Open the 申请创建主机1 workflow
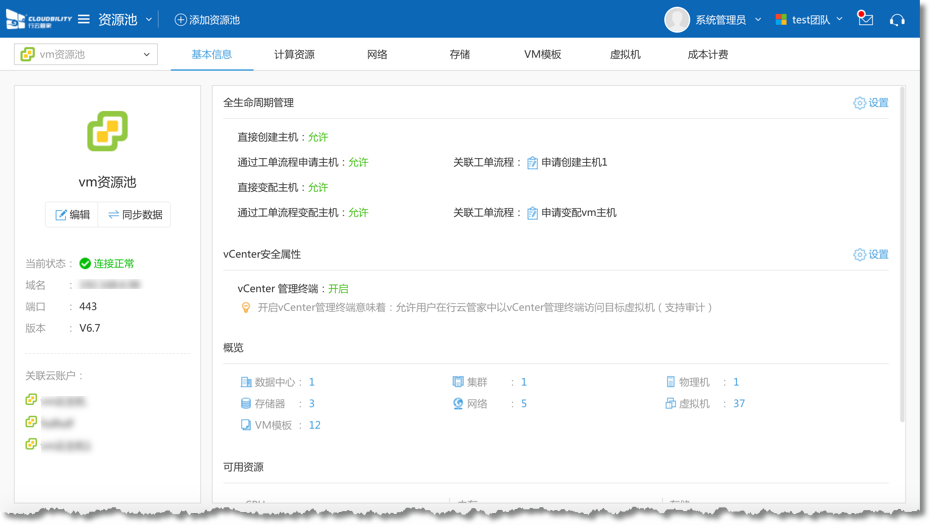 point(573,162)
